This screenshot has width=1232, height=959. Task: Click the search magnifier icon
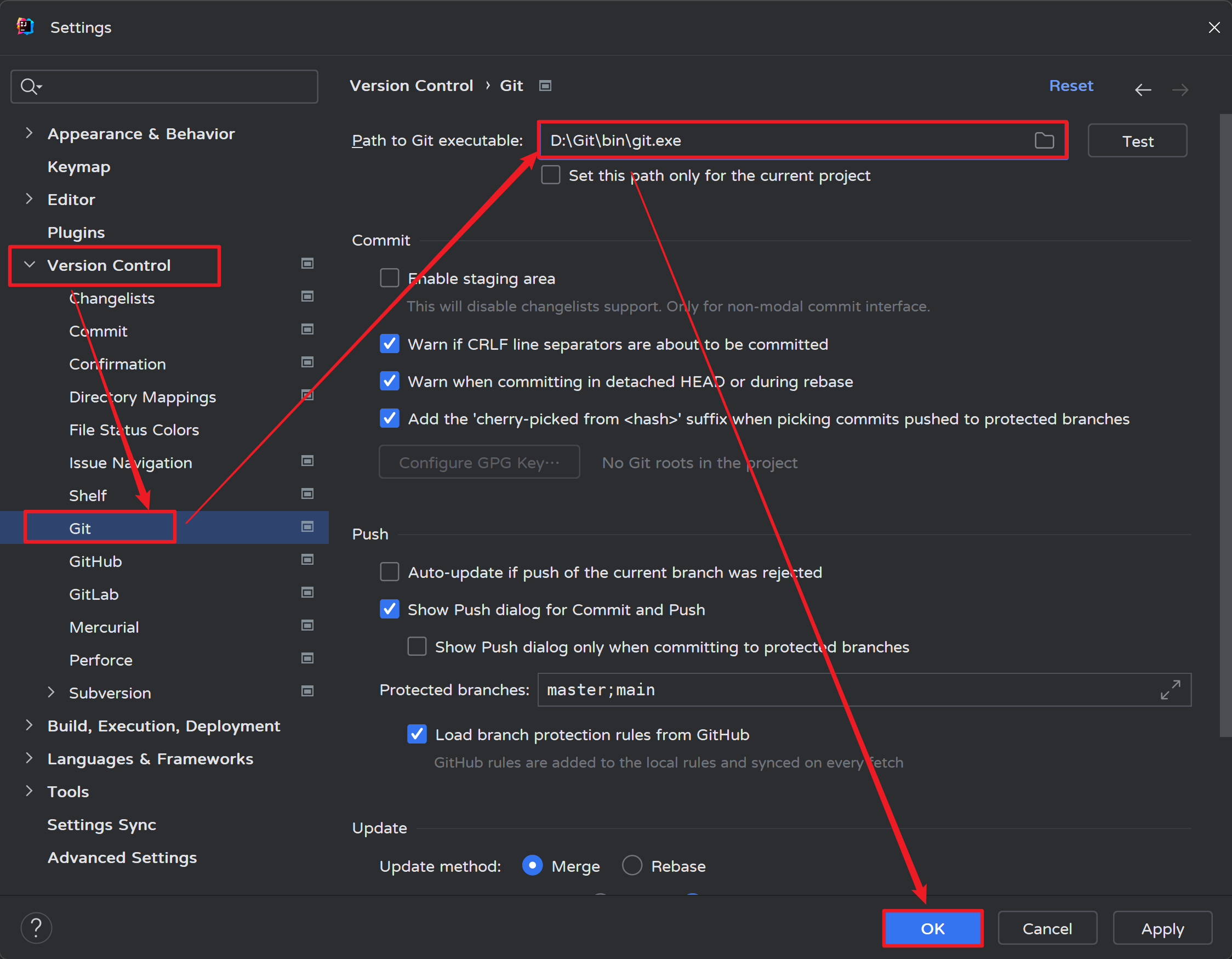28,87
